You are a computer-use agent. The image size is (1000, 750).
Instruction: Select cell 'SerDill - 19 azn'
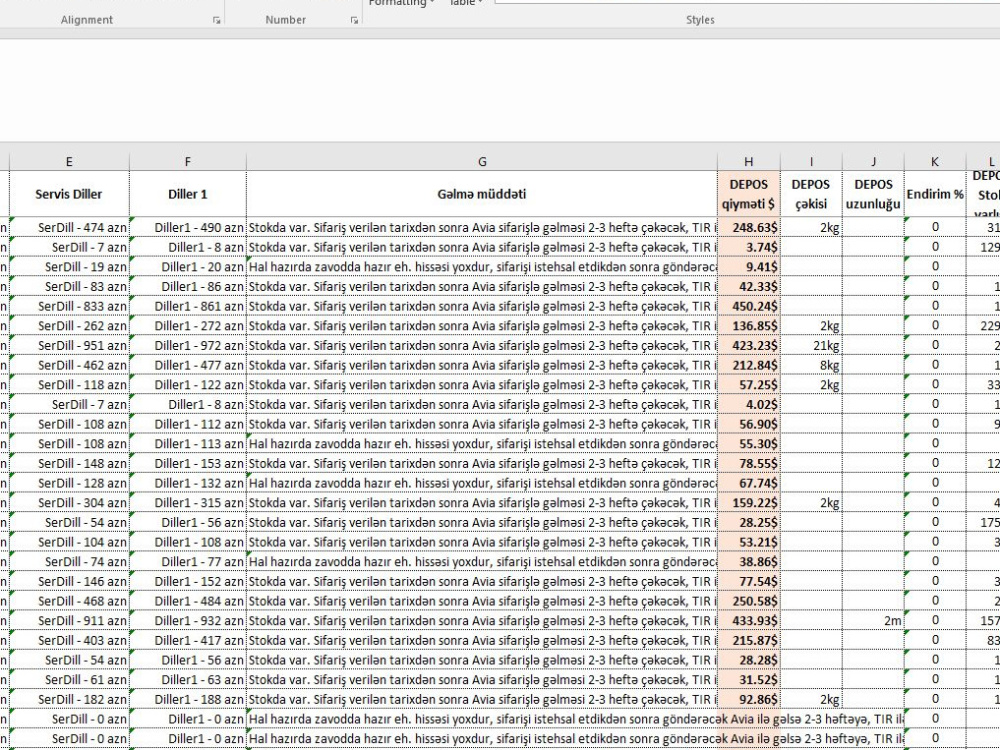pyautogui.click(x=69, y=267)
